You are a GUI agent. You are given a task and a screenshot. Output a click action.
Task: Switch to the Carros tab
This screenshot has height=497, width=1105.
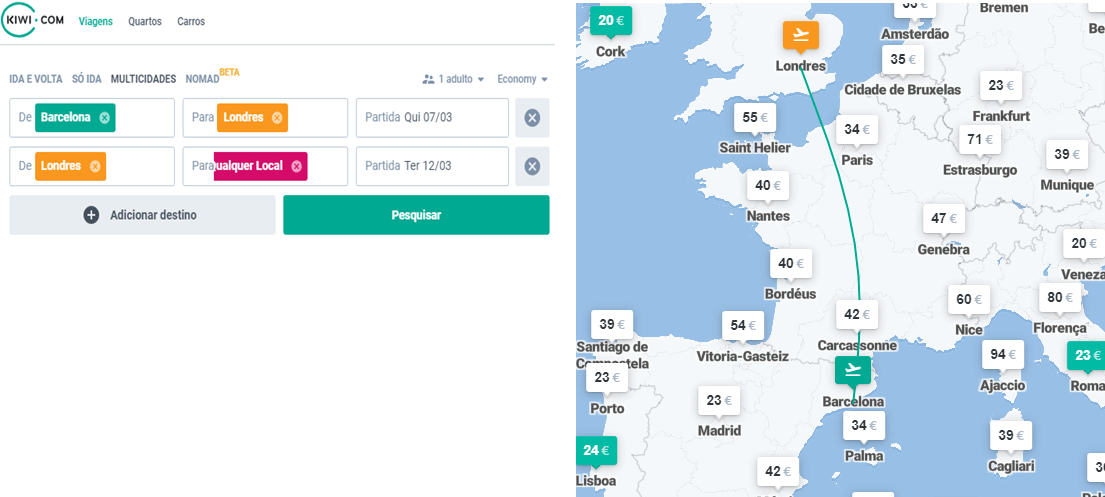click(x=191, y=21)
